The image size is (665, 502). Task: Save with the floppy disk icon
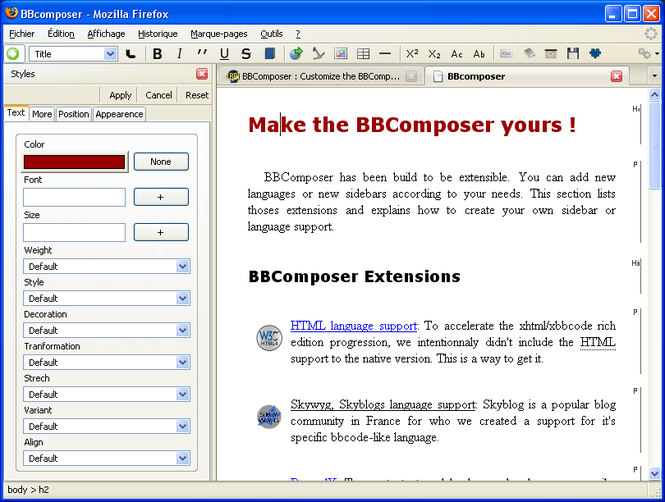coord(573,53)
